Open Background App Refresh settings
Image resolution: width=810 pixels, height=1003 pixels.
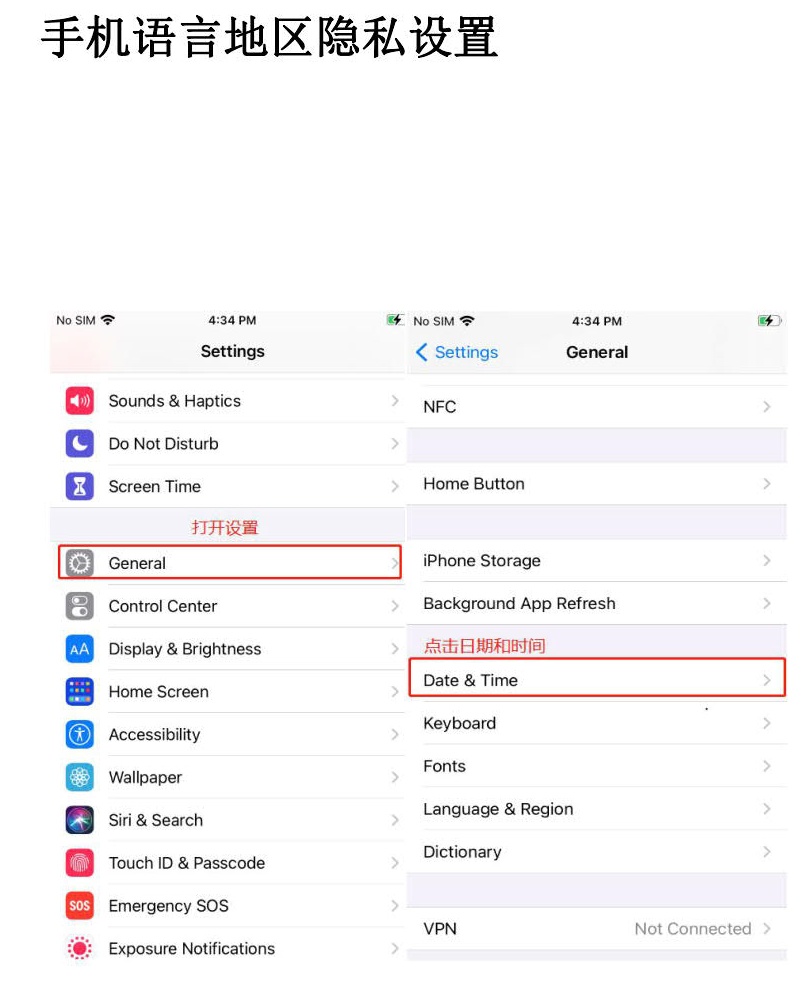(596, 603)
